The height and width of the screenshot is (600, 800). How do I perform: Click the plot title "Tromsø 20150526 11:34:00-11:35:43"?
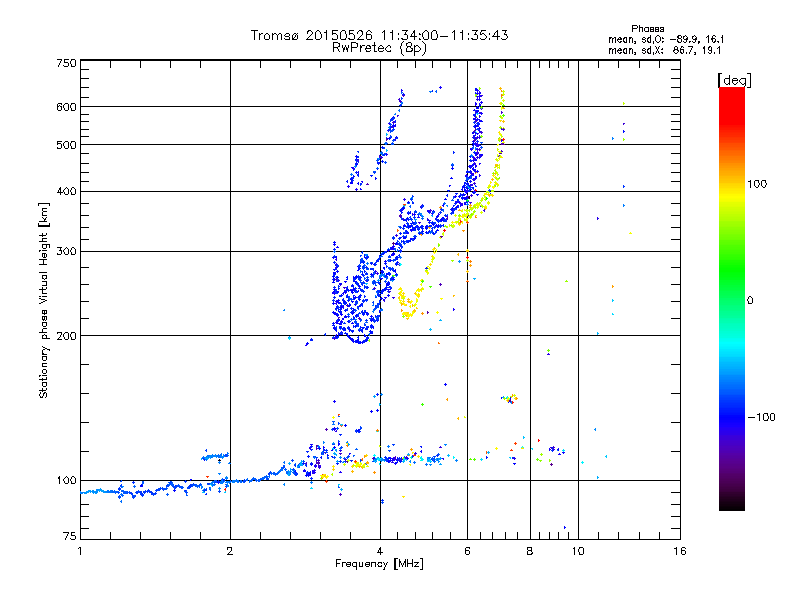(x=379, y=35)
